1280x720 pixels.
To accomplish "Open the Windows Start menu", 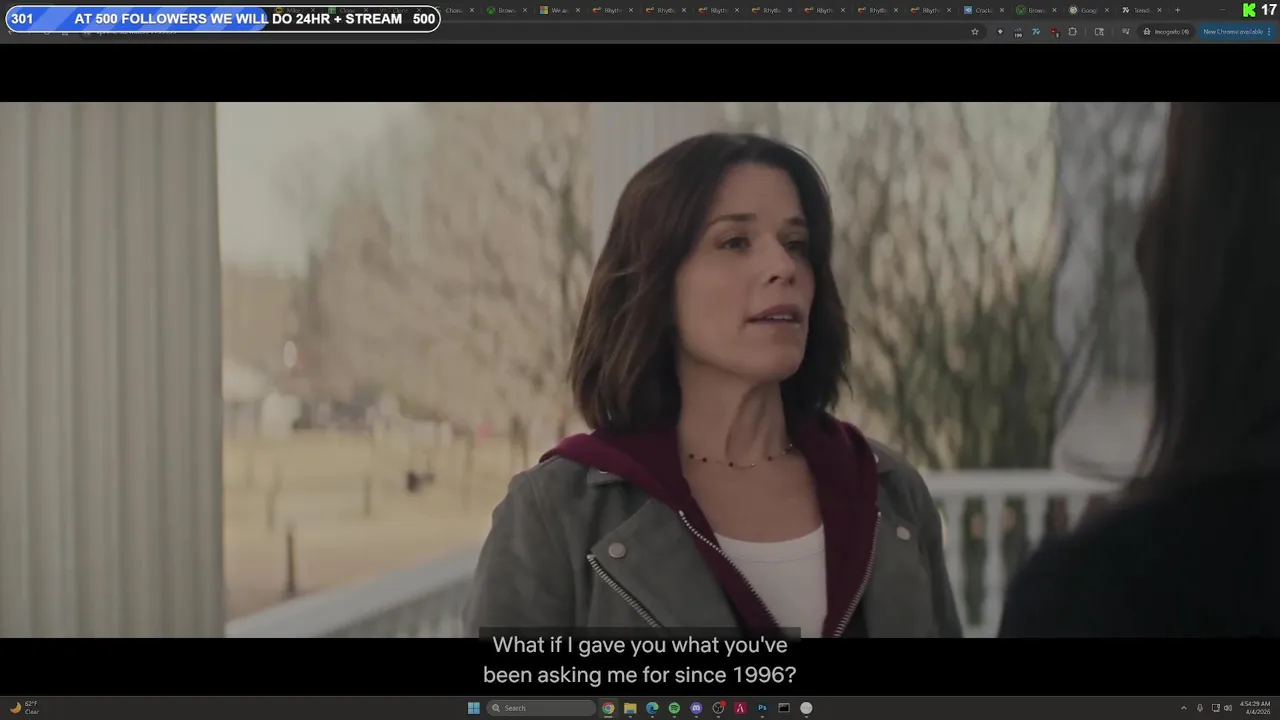I will pyautogui.click(x=474, y=708).
